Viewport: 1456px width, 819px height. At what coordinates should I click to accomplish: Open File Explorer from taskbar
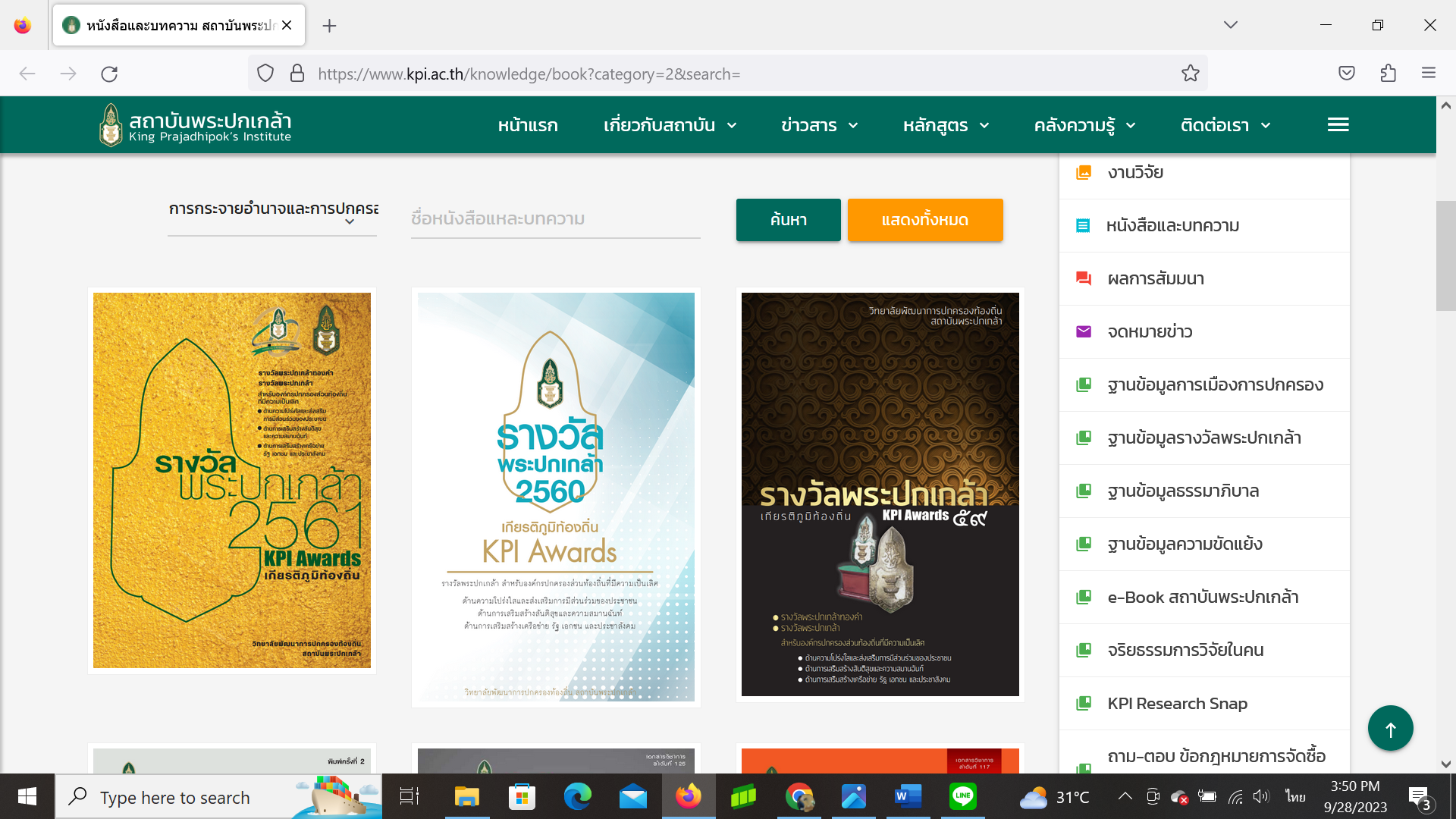[466, 797]
